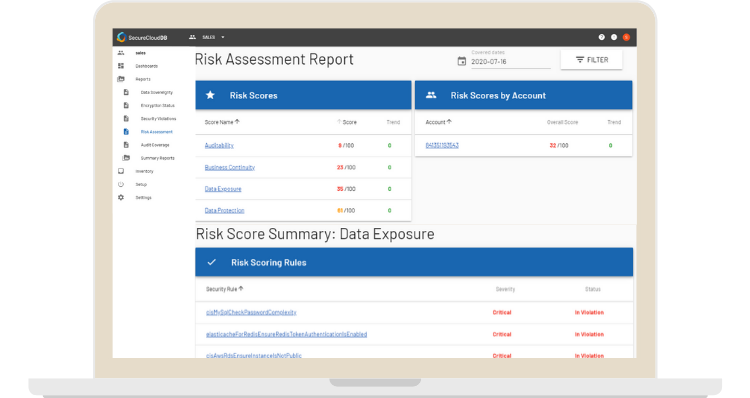Click the 32 /100 overall account score
Screen dimensions: 750x398
(x=559, y=145)
